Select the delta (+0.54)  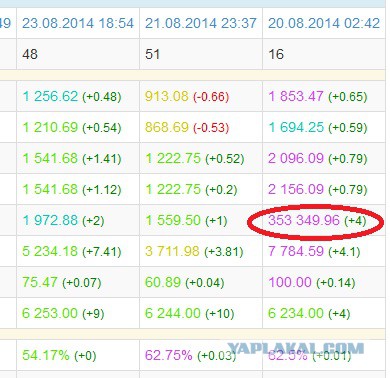click(x=102, y=128)
